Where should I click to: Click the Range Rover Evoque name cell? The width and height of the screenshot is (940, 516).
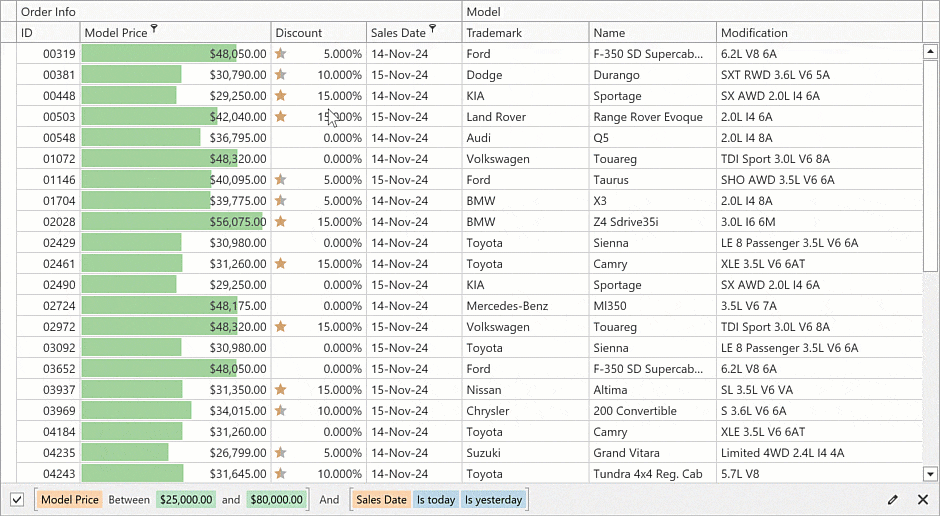tap(652, 116)
